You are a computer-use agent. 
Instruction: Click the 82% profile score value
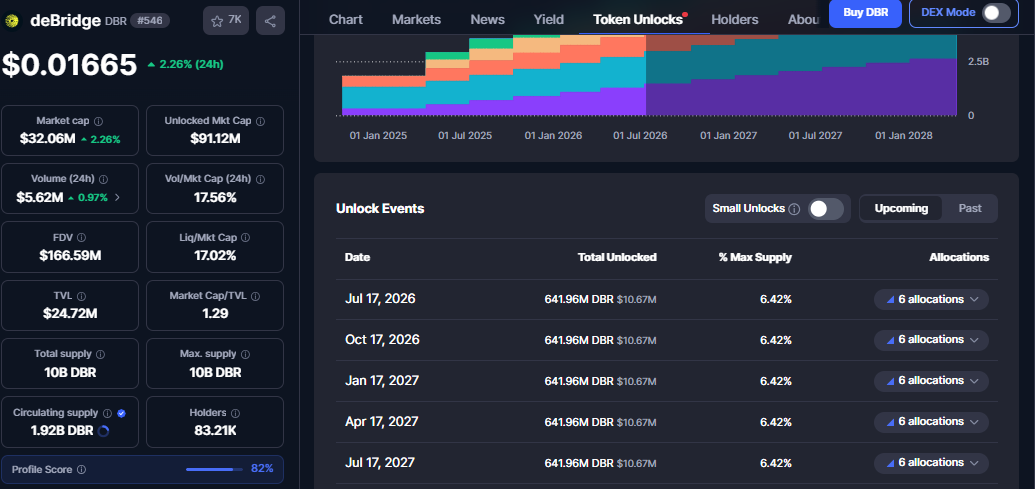262,469
